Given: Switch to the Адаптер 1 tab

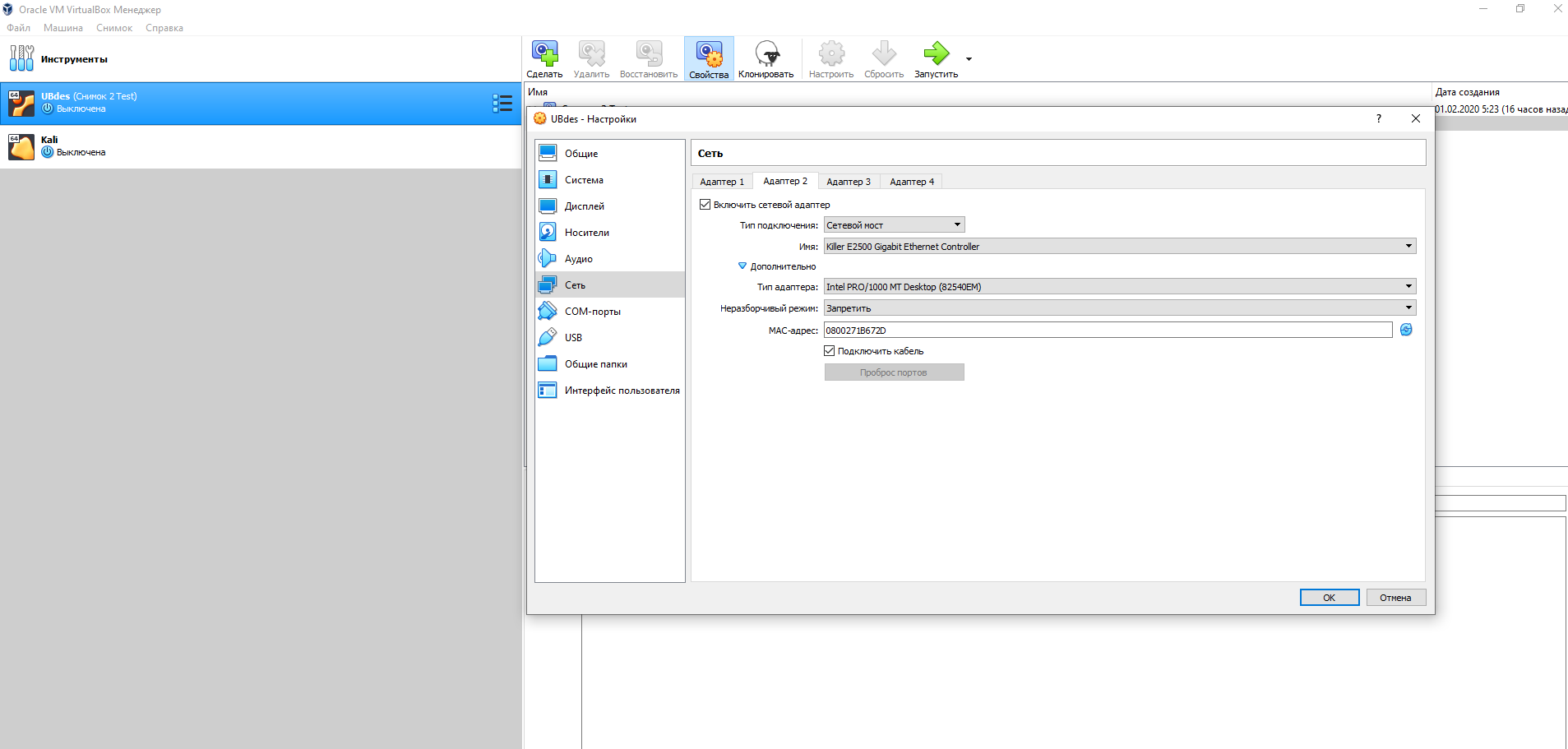Looking at the screenshot, I should point(722,182).
